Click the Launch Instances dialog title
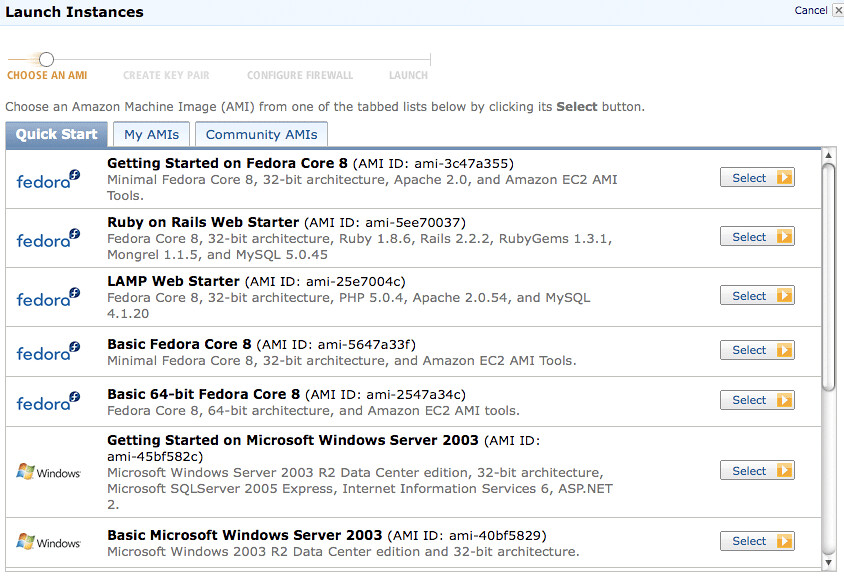The image size is (844, 578). 74,12
